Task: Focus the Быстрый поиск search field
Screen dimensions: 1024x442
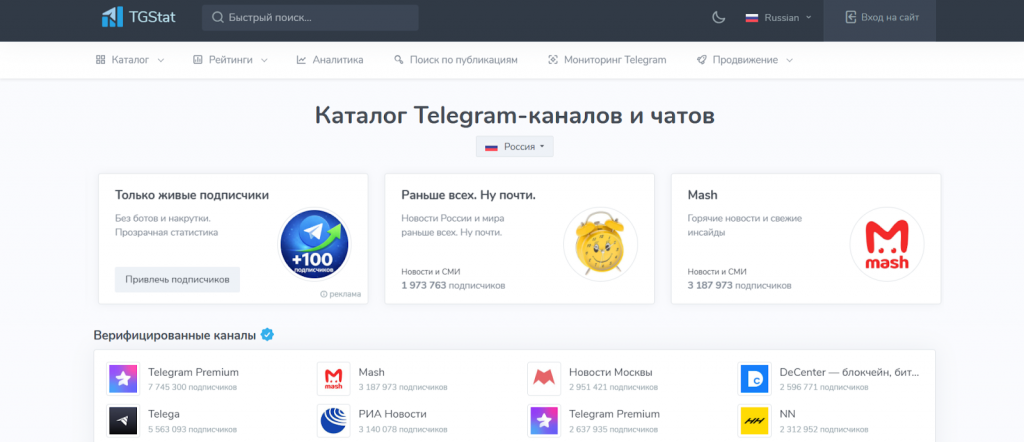Action: coord(310,18)
